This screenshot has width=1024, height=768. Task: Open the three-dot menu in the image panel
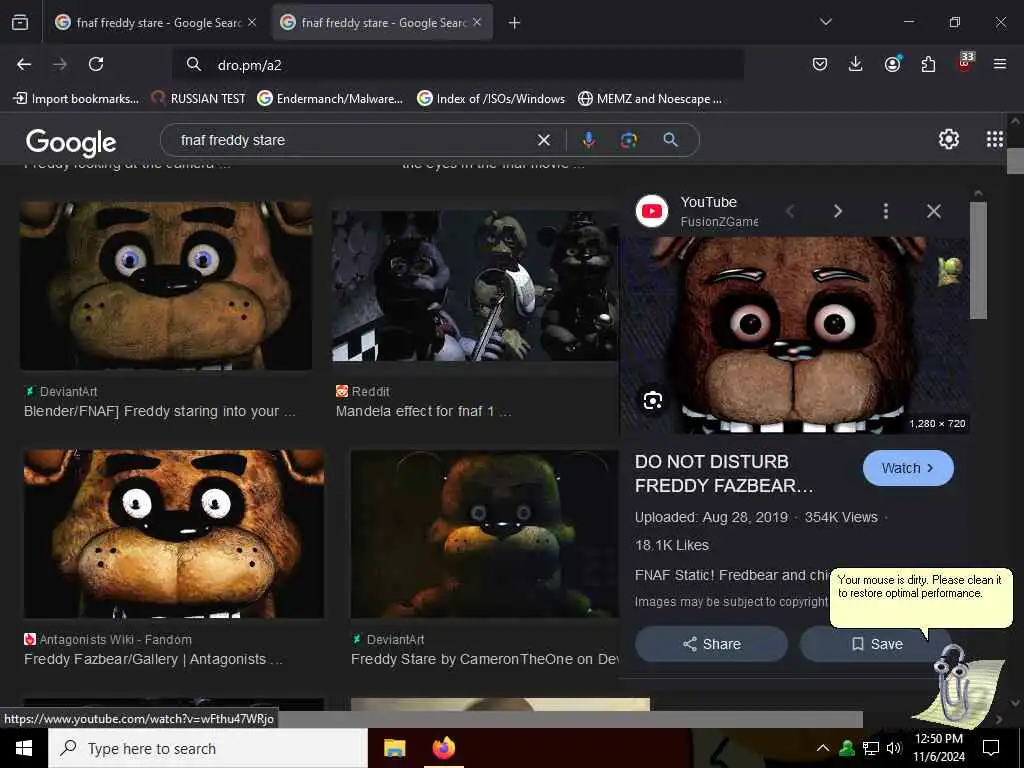click(886, 211)
